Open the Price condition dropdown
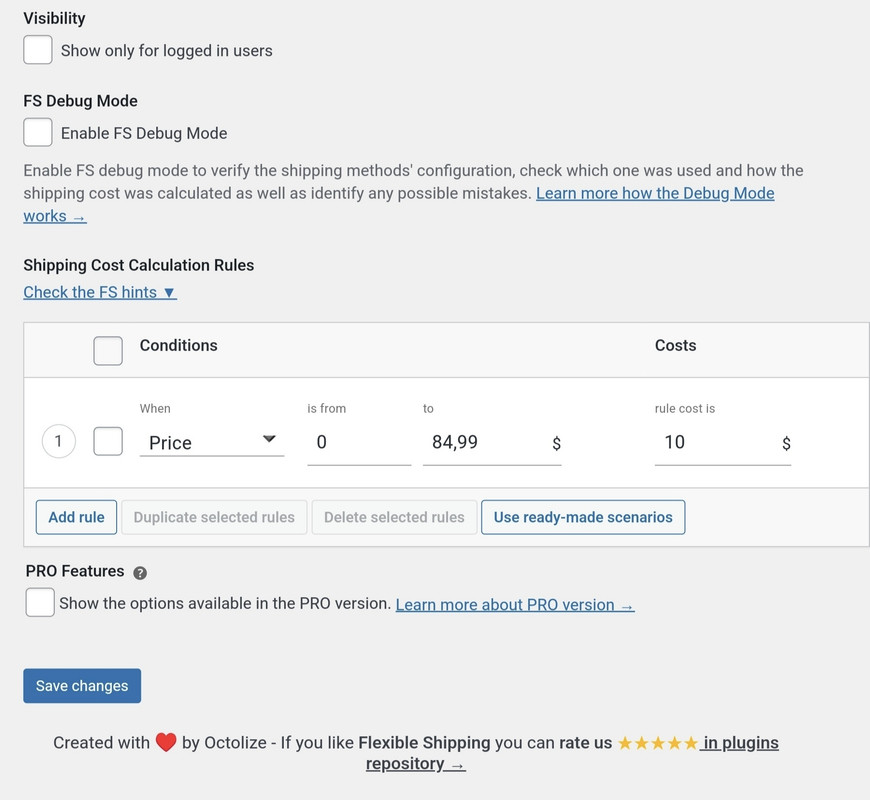870x800 pixels. (x=211, y=442)
